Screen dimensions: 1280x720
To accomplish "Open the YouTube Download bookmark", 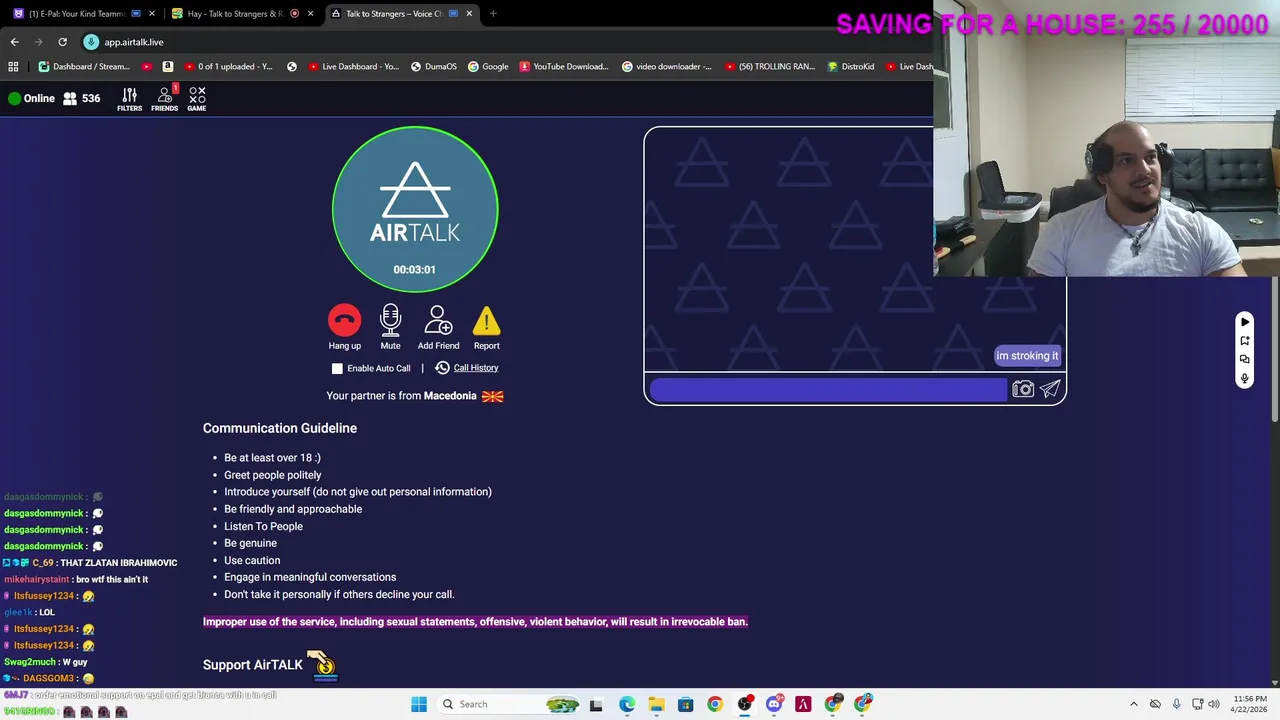I will coord(563,67).
